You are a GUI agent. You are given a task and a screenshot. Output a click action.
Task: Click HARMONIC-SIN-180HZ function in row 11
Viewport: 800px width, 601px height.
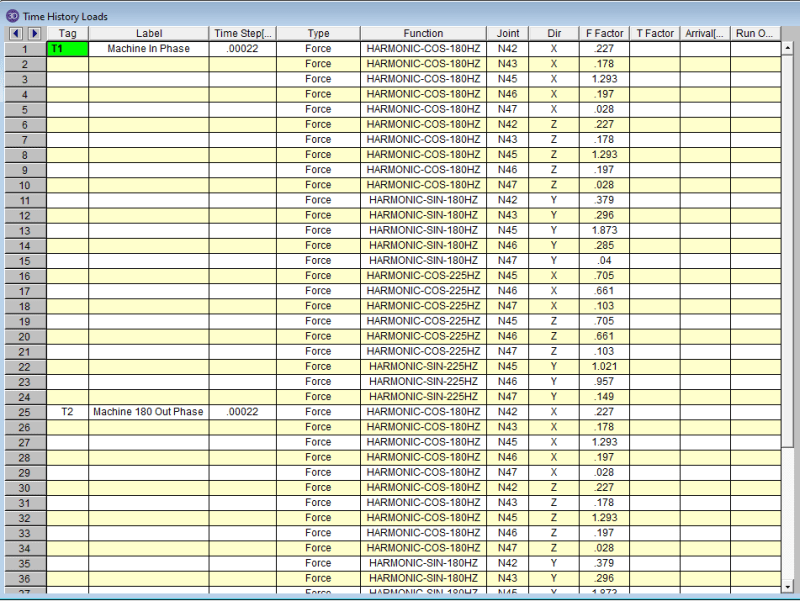tap(423, 200)
